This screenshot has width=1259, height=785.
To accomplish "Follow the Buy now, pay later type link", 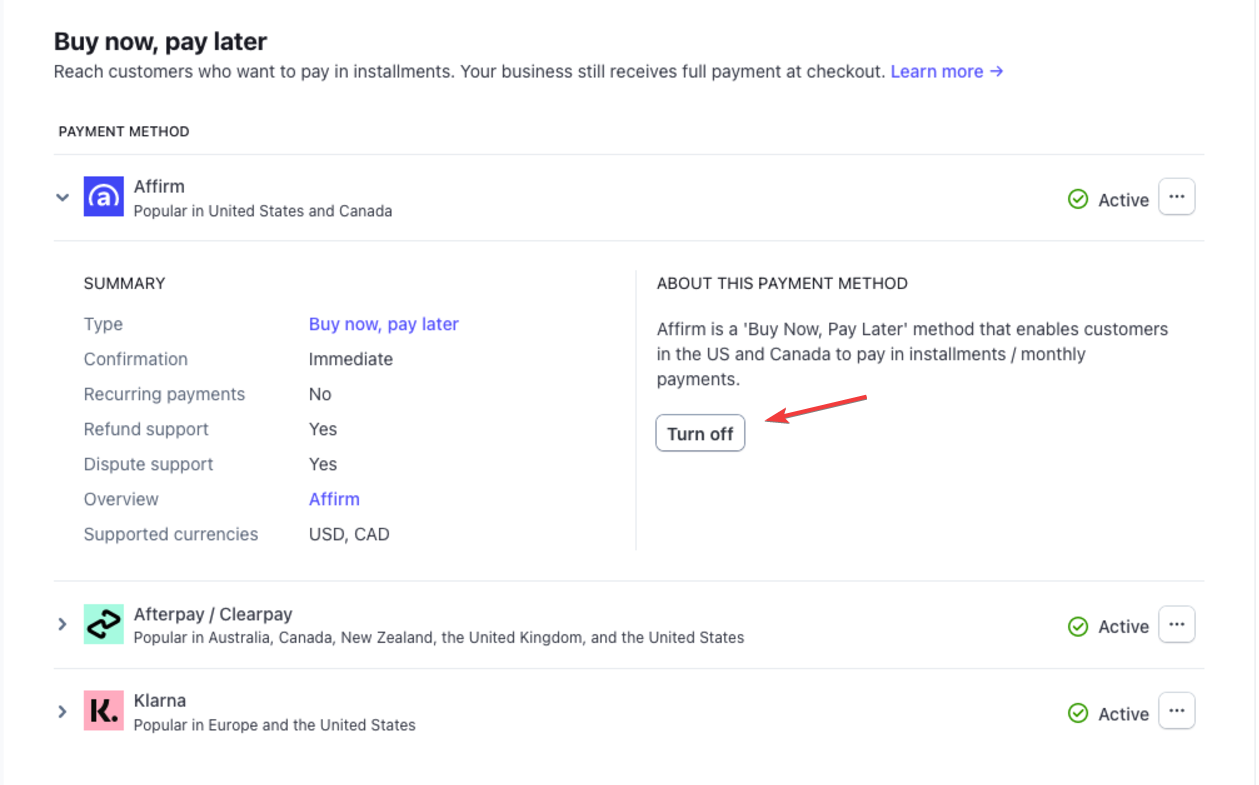I will 384,324.
